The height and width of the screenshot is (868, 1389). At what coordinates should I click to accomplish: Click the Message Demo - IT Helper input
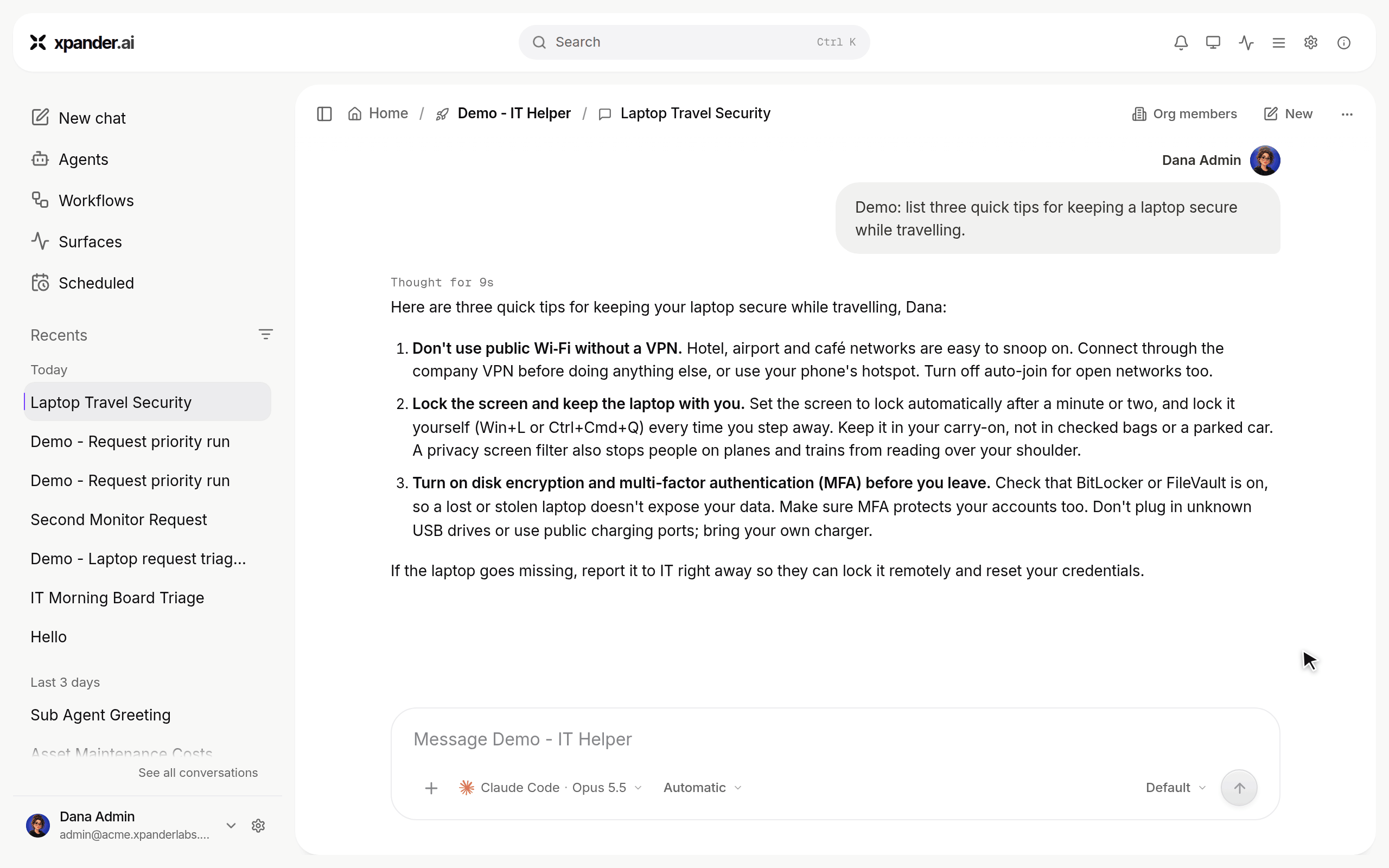[x=835, y=739]
